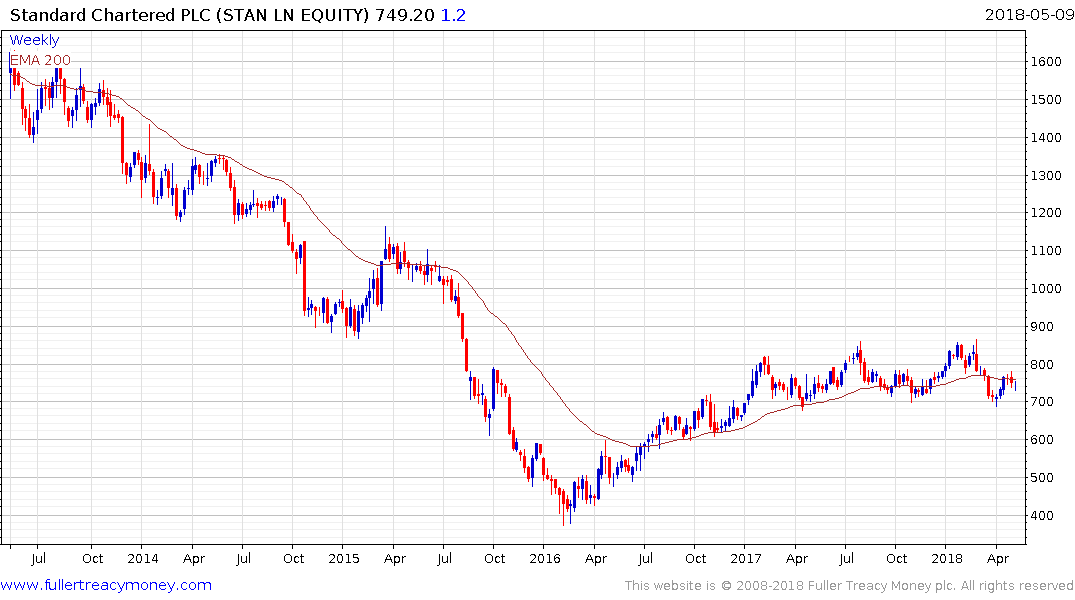Click the 800 price axis label

[1042, 365]
